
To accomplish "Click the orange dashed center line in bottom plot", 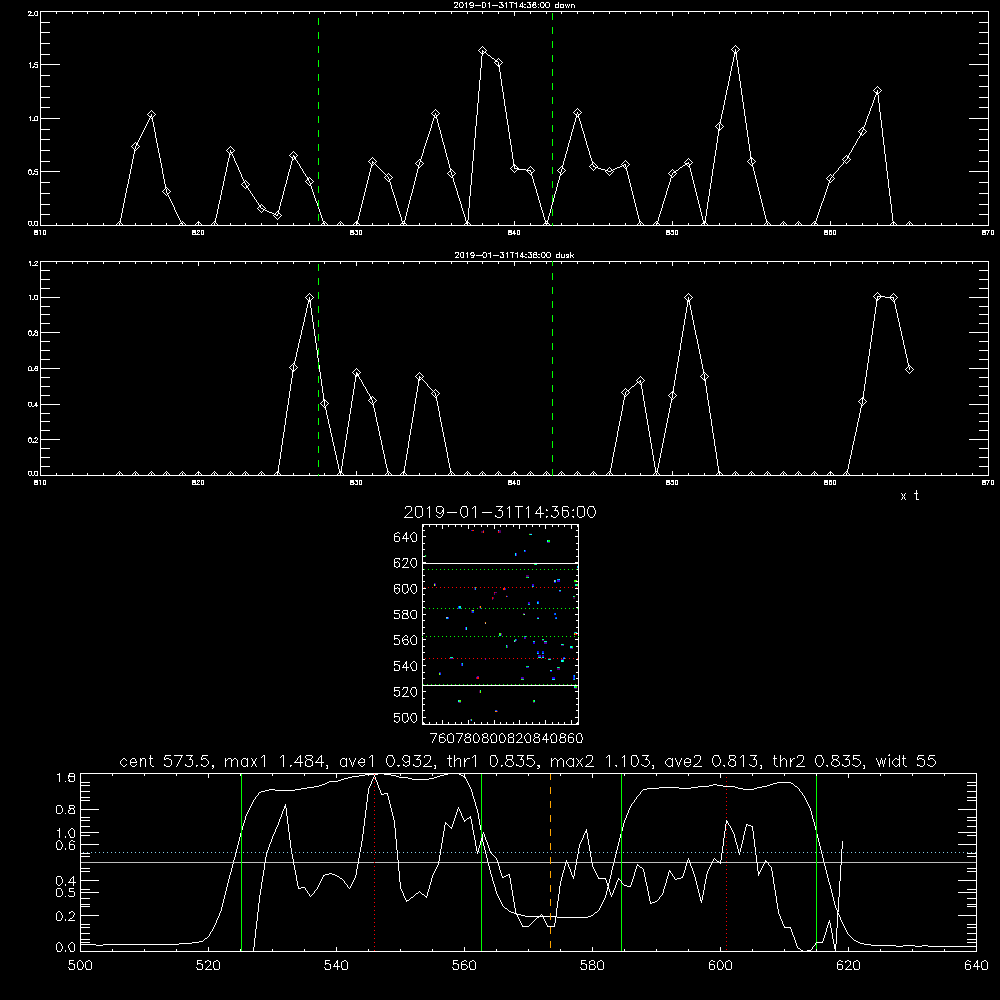I will [550, 862].
